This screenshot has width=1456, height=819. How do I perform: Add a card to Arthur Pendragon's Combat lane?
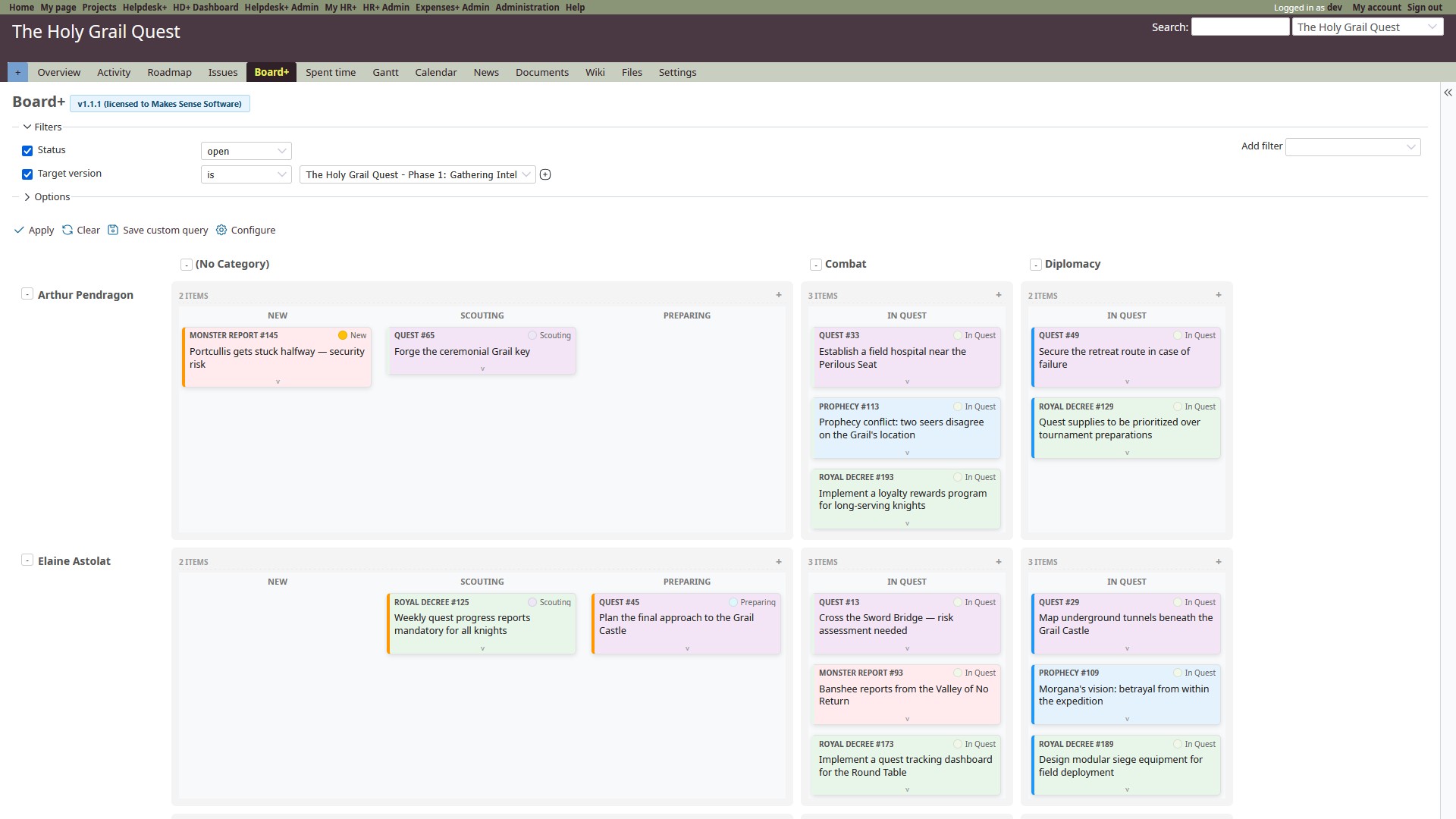click(998, 295)
